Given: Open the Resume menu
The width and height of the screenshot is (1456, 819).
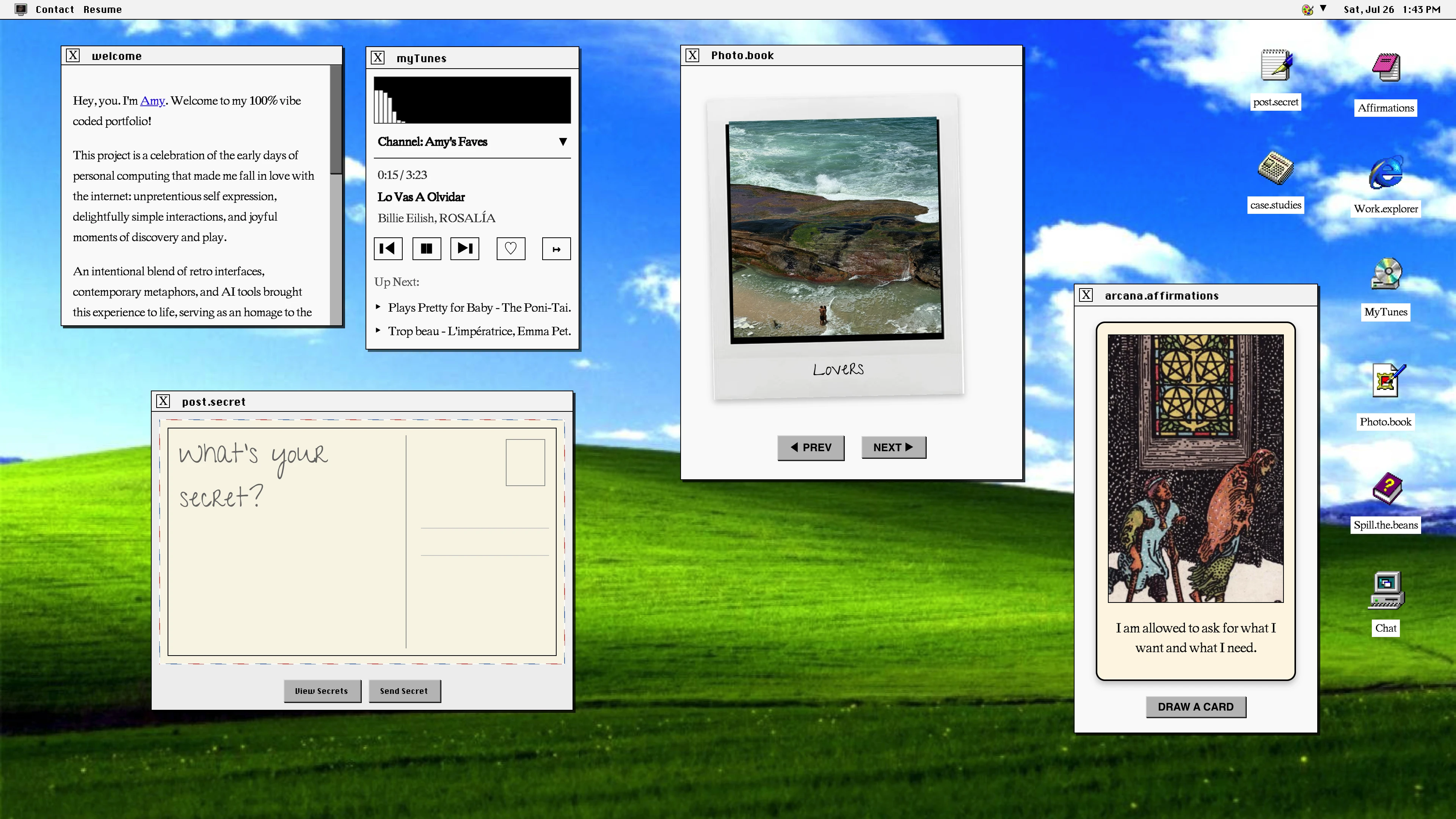Looking at the screenshot, I should coord(102,9).
